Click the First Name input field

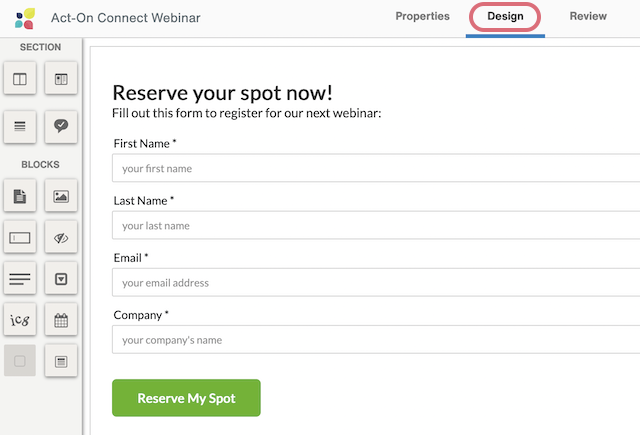375,168
